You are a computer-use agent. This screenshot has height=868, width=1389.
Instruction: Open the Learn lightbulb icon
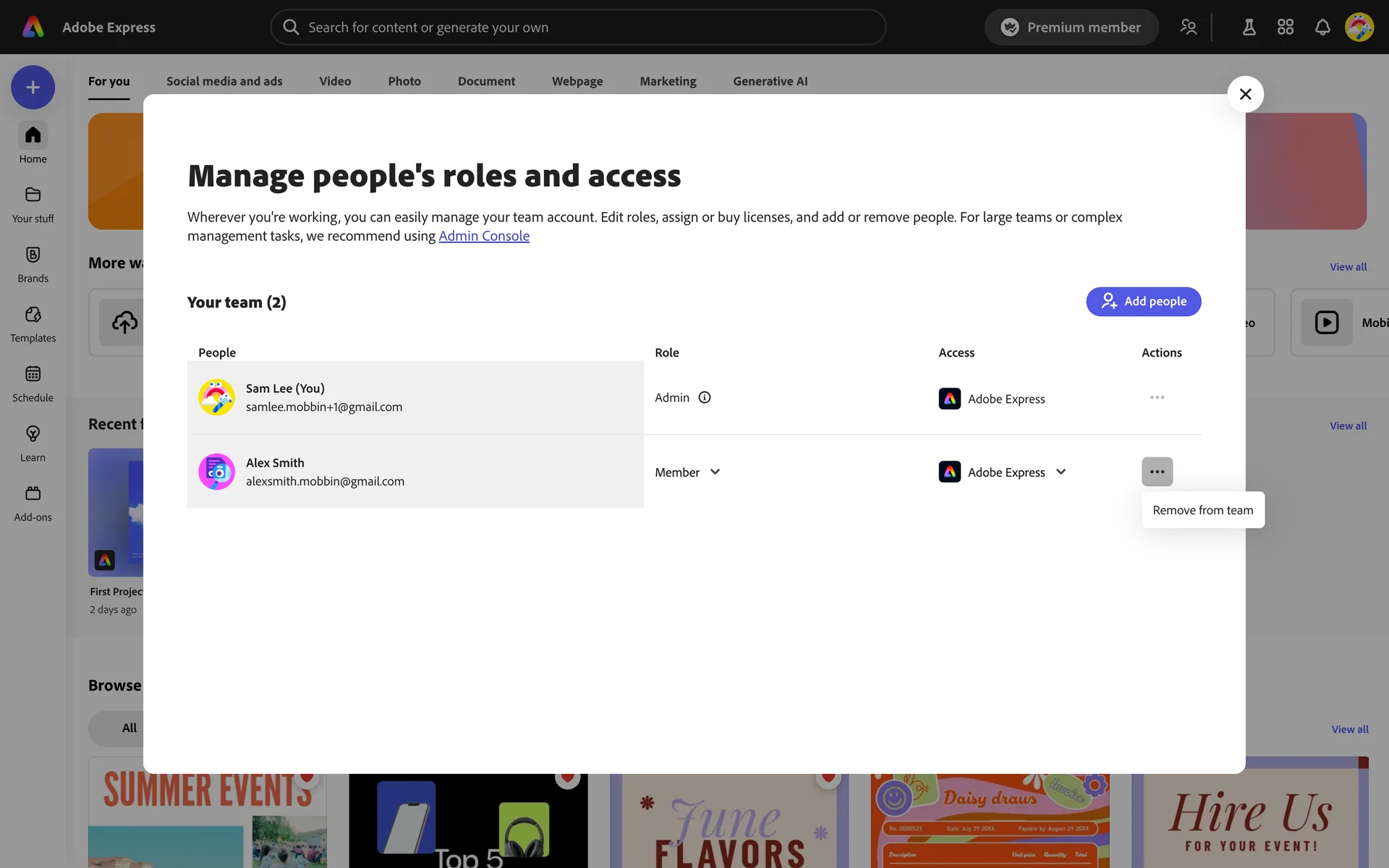click(33, 435)
